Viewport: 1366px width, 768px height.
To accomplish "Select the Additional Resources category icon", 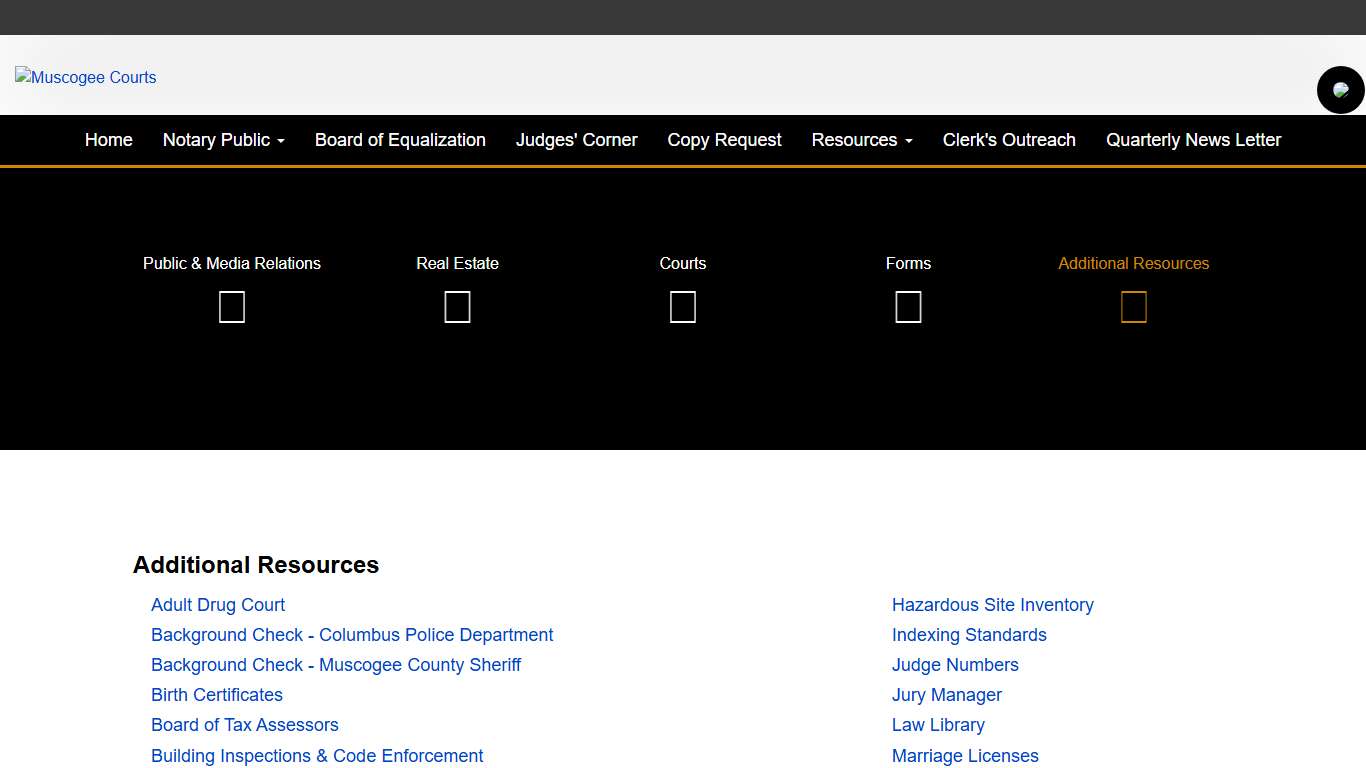I will click(x=1133, y=307).
